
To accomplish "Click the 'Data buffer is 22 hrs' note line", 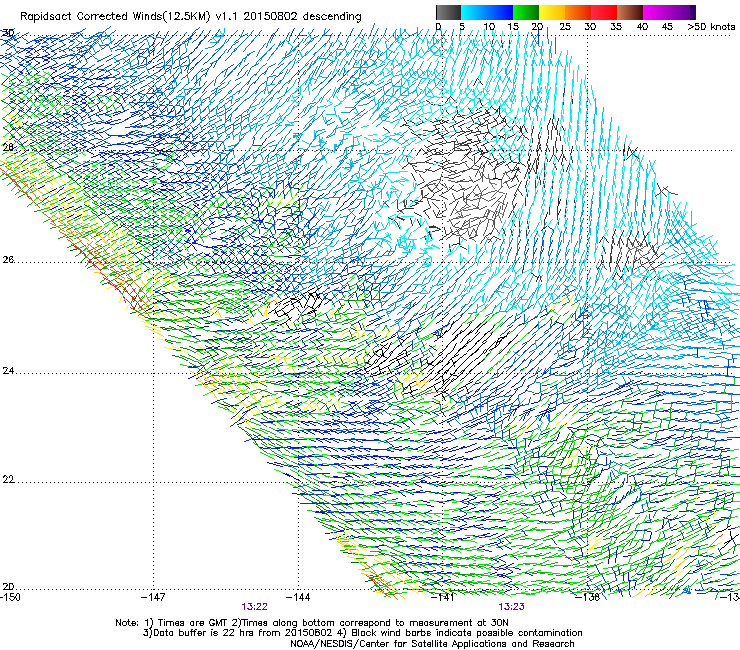I will [x=362, y=633].
